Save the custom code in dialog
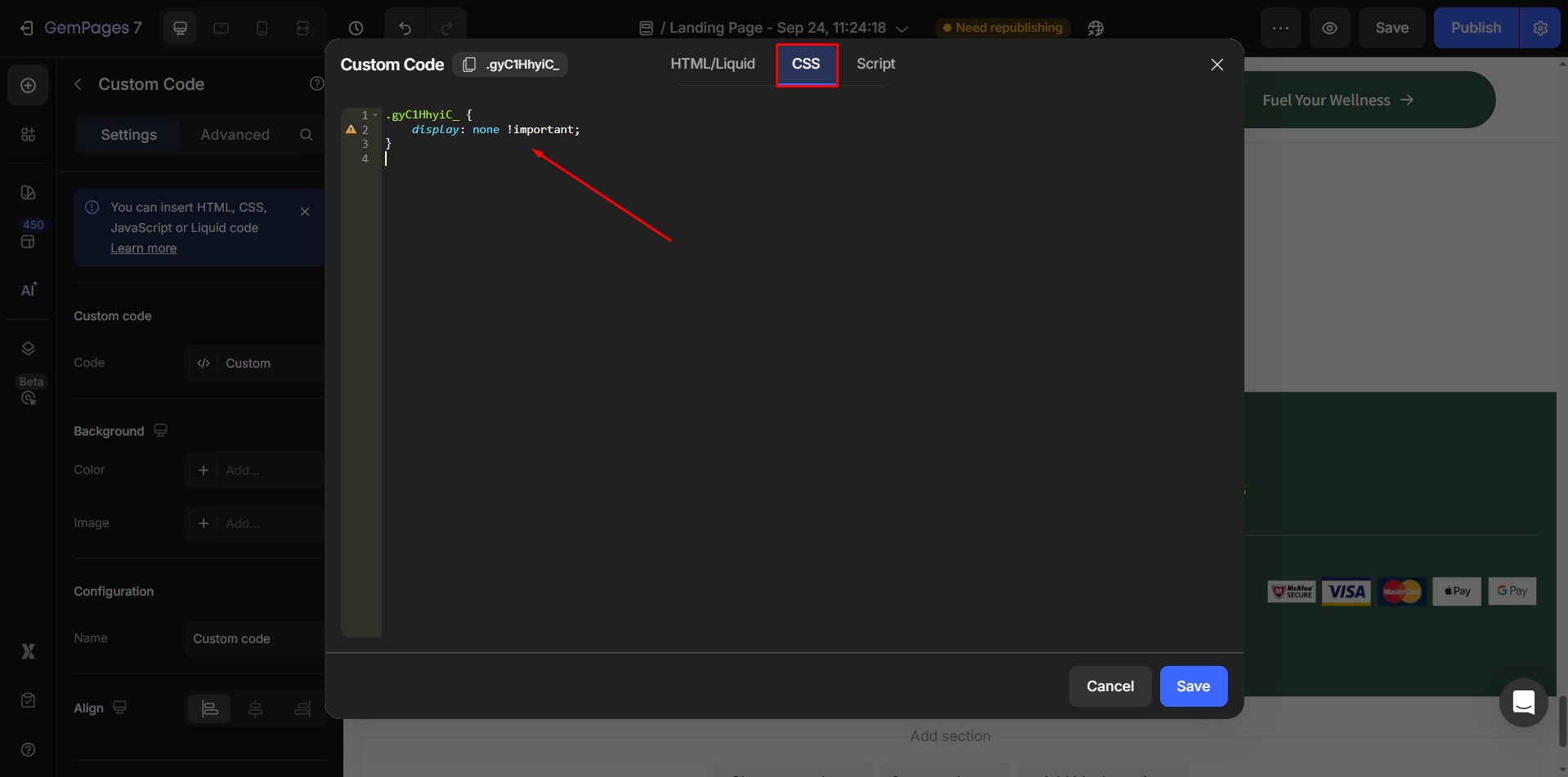 point(1193,686)
